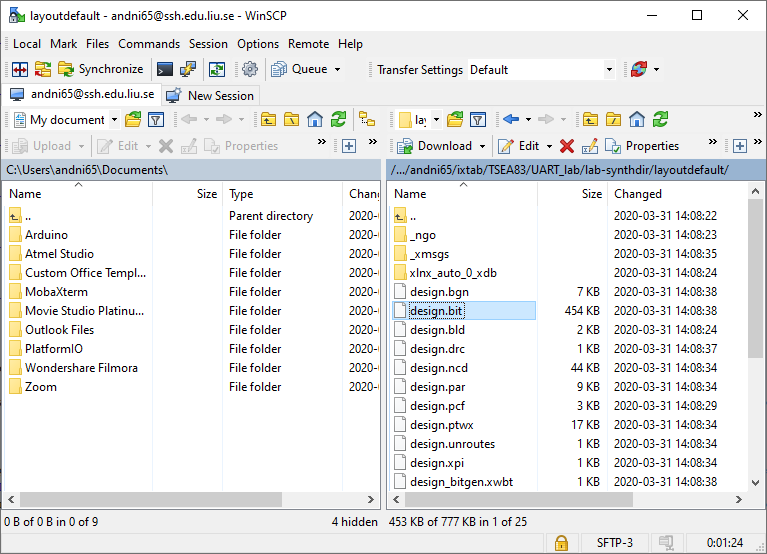
Task: Click the remote Filter icon
Action: [x=478, y=120]
